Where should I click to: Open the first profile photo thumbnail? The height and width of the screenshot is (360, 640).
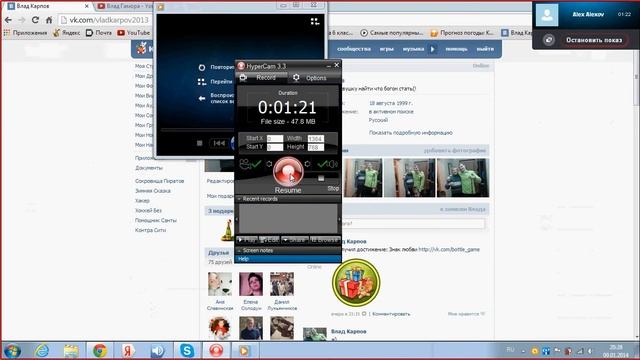[x=363, y=178]
